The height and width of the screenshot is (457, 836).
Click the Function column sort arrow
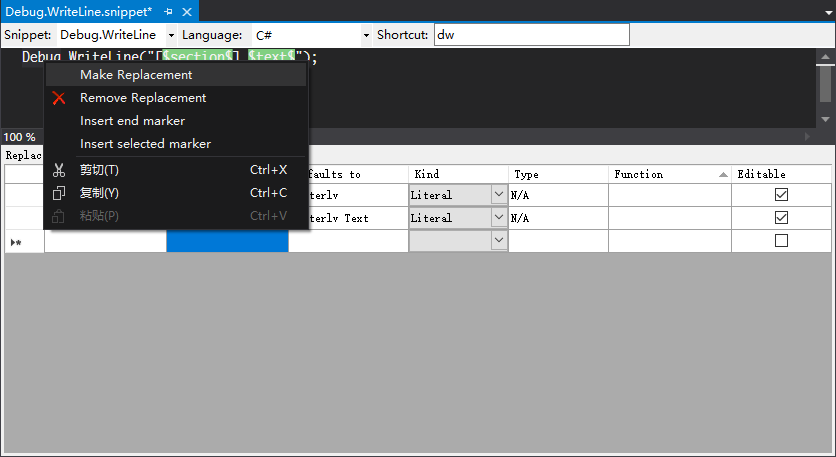[x=722, y=175]
